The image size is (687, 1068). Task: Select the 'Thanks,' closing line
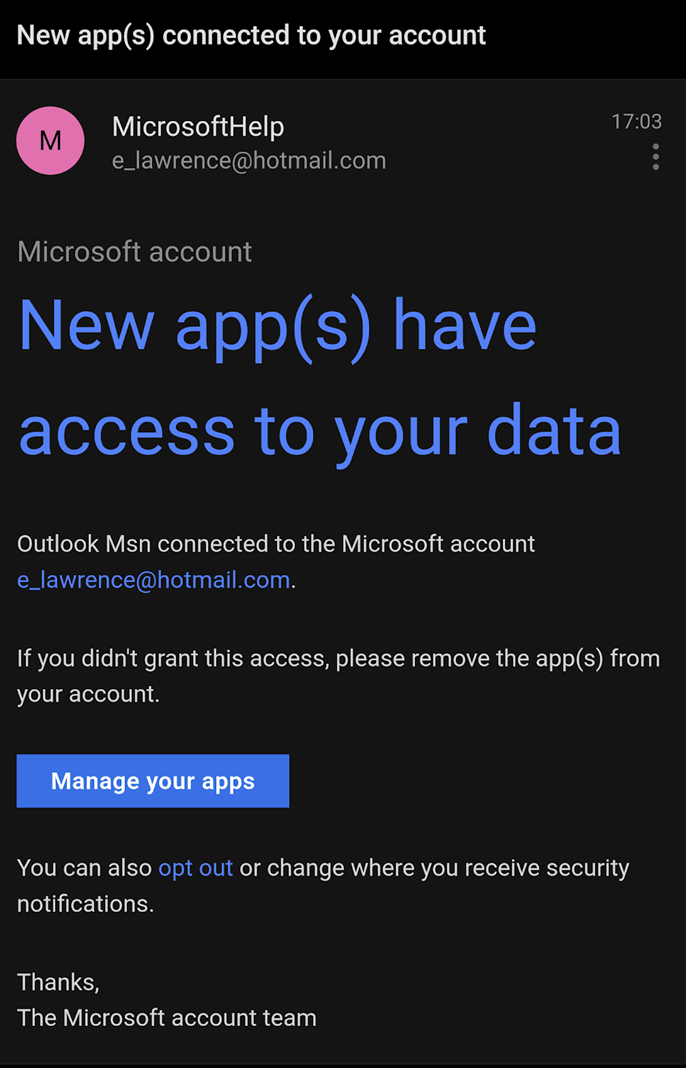58,982
